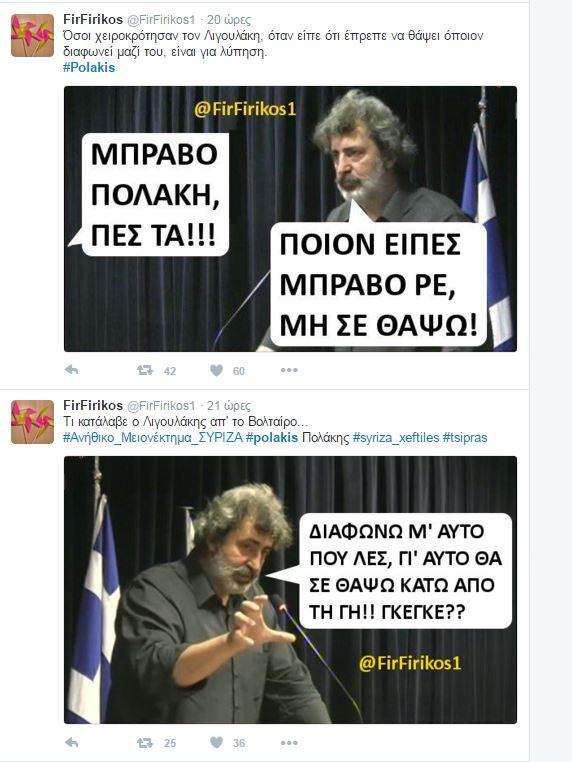Click FirFirikos avatar on second tweet
Image resolution: width=572 pixels, height=762 pixels.
pyautogui.click(x=33, y=422)
